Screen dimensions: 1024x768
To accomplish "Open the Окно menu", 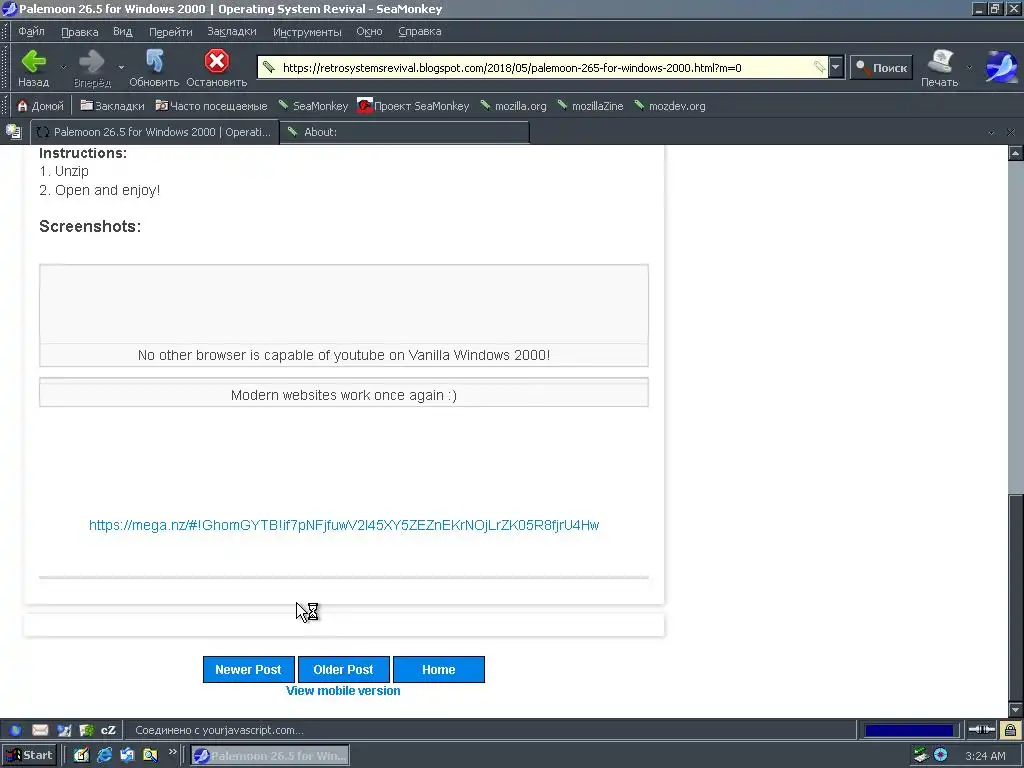I will click(x=369, y=31).
